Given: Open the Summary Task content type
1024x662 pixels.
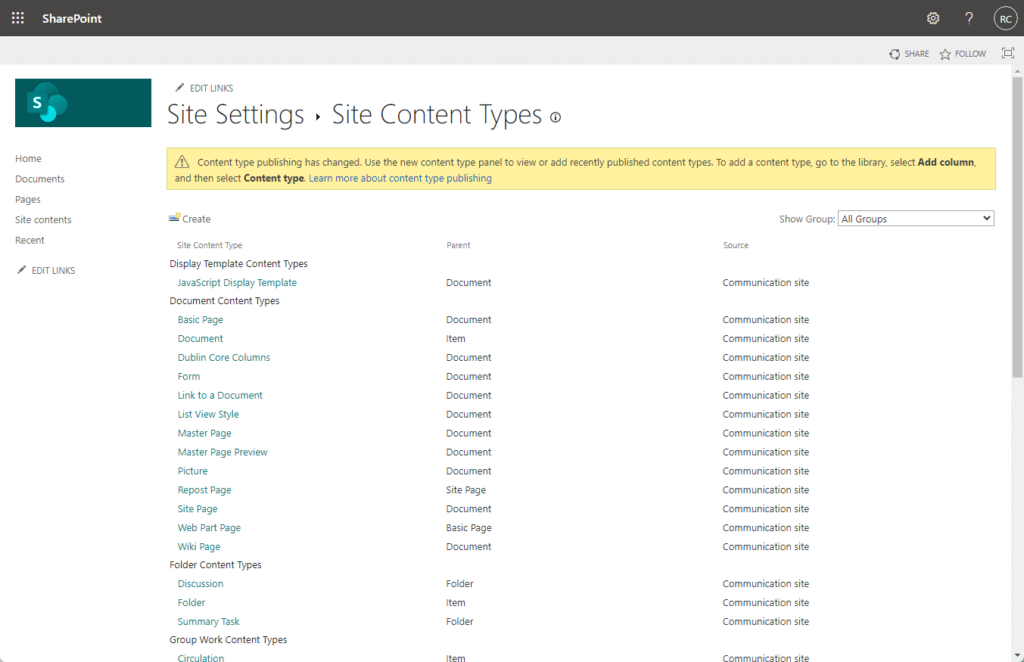Looking at the screenshot, I should click(x=208, y=622).
